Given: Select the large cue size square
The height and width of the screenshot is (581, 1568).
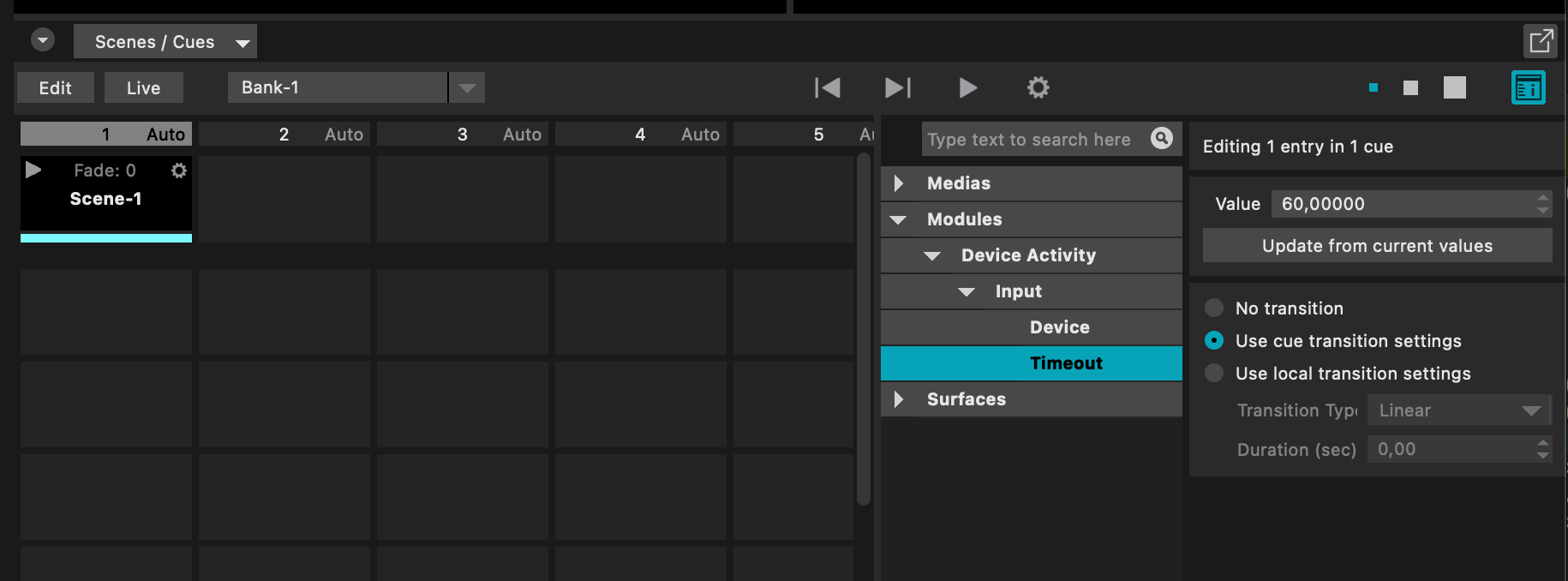Looking at the screenshot, I should pyautogui.click(x=1454, y=87).
